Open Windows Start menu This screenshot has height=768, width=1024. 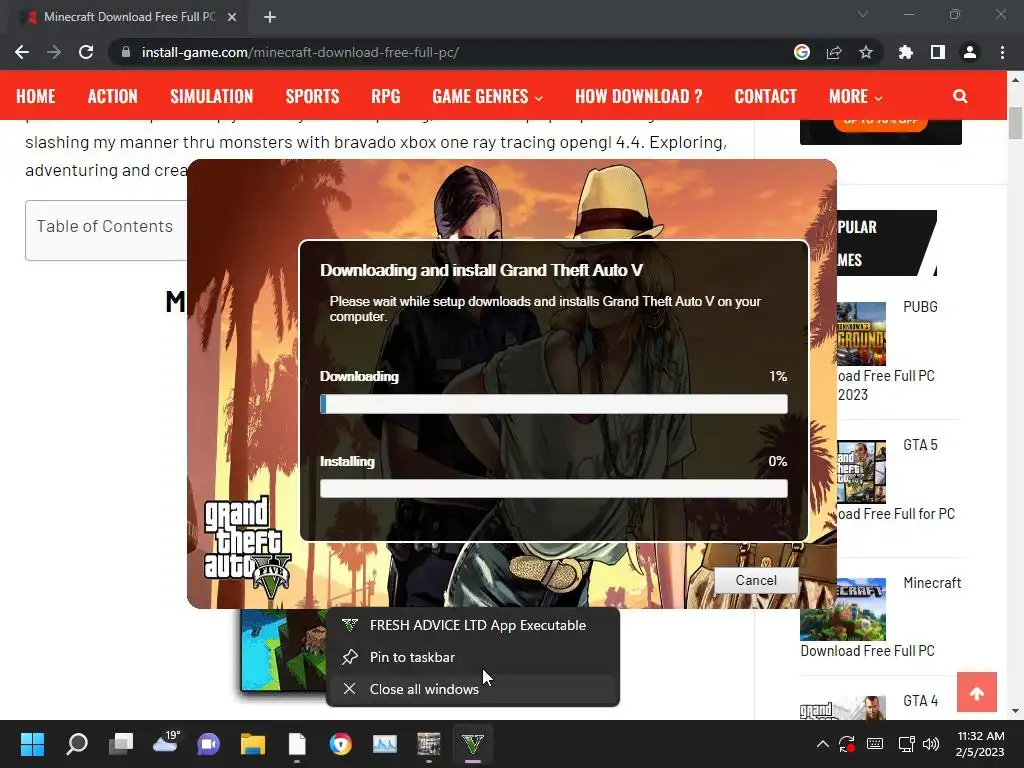tap(32, 744)
